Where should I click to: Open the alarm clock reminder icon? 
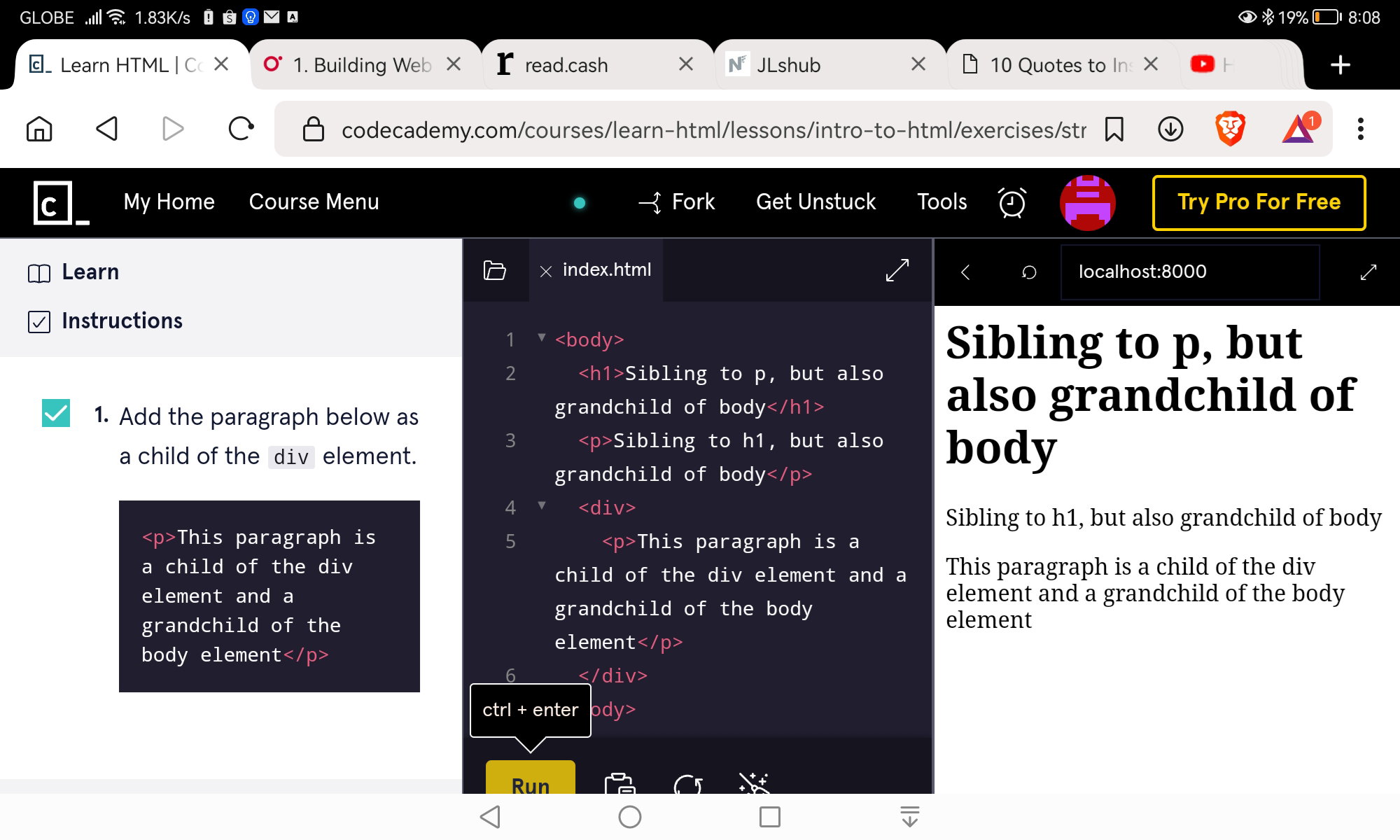(x=1011, y=202)
